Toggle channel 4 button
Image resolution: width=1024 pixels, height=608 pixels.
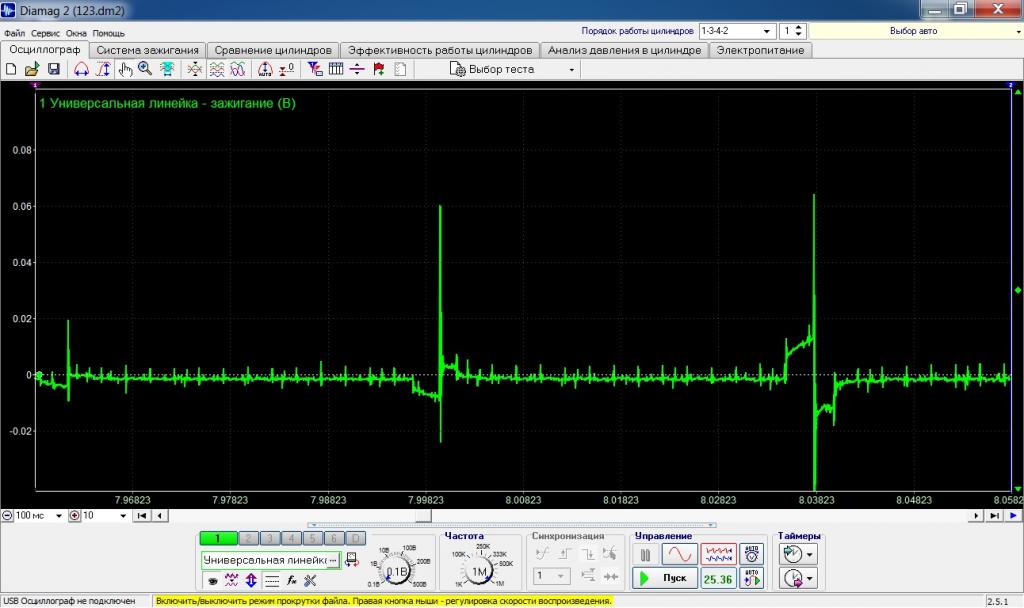click(291, 538)
